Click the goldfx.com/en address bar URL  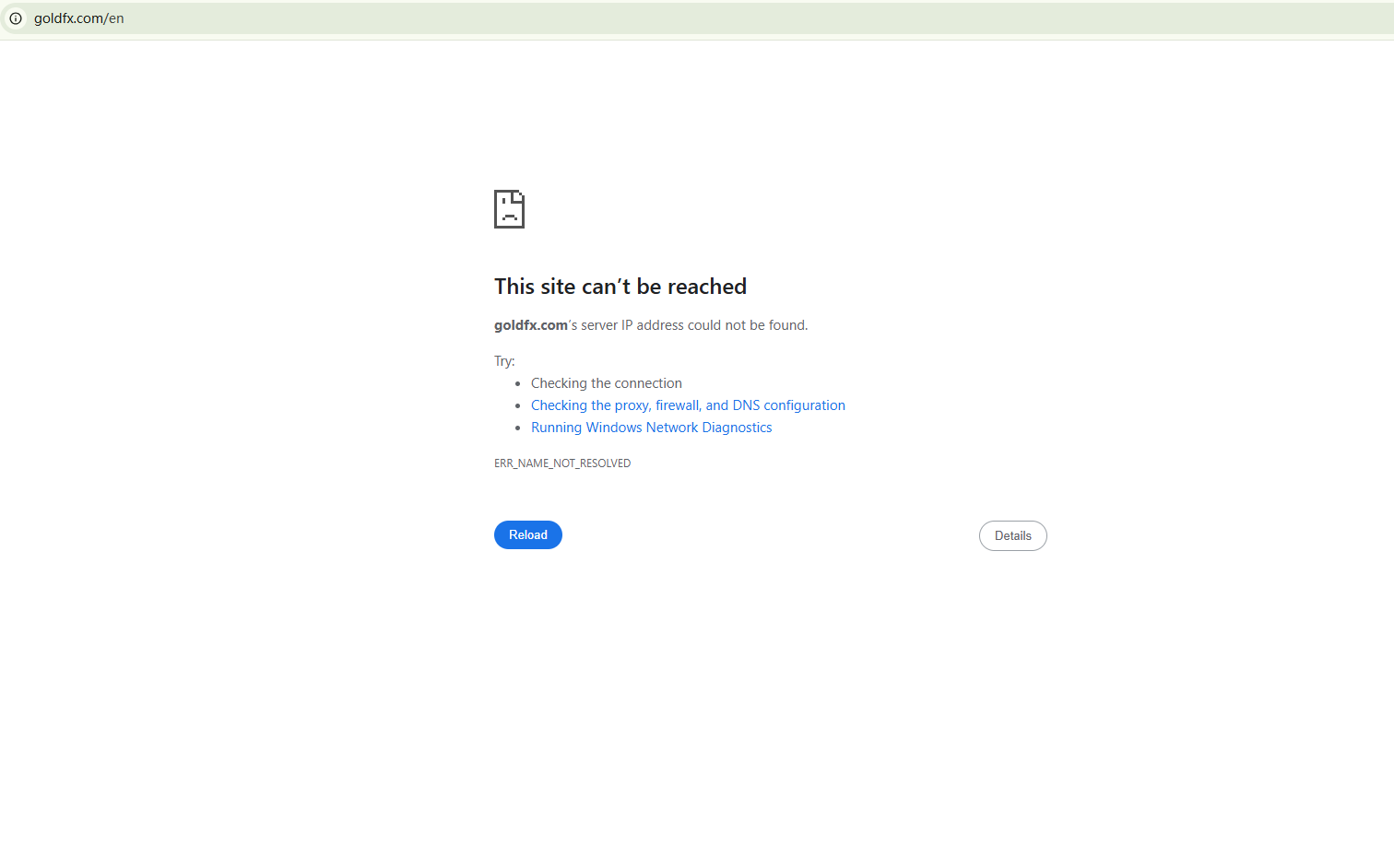click(79, 18)
